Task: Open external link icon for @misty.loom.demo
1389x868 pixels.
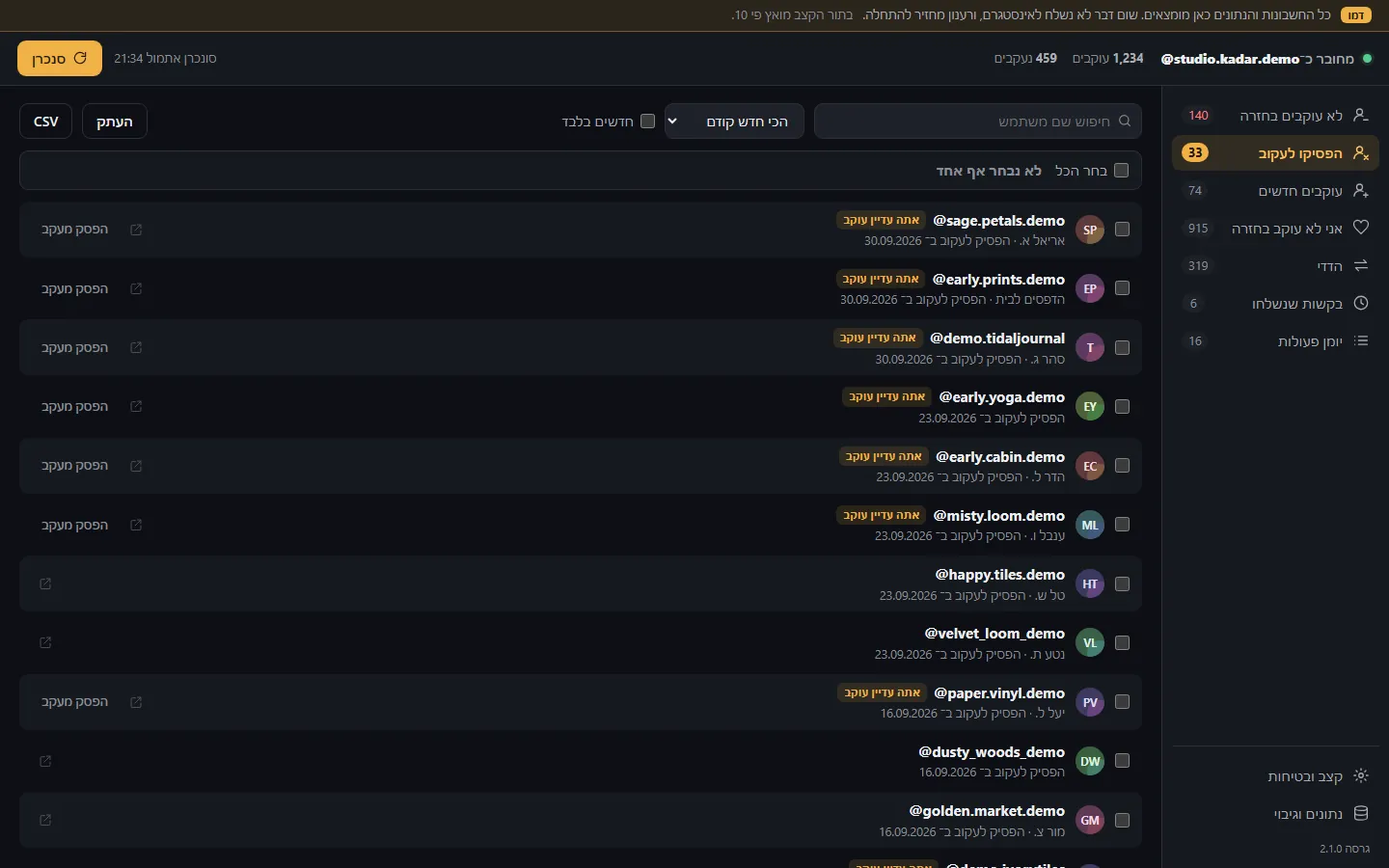Action: point(136,525)
